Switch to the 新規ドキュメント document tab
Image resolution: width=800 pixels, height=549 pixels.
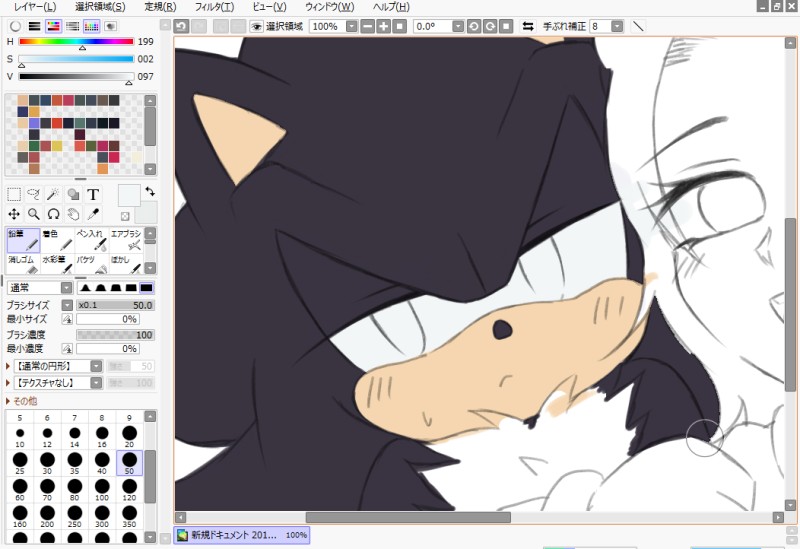point(241,535)
